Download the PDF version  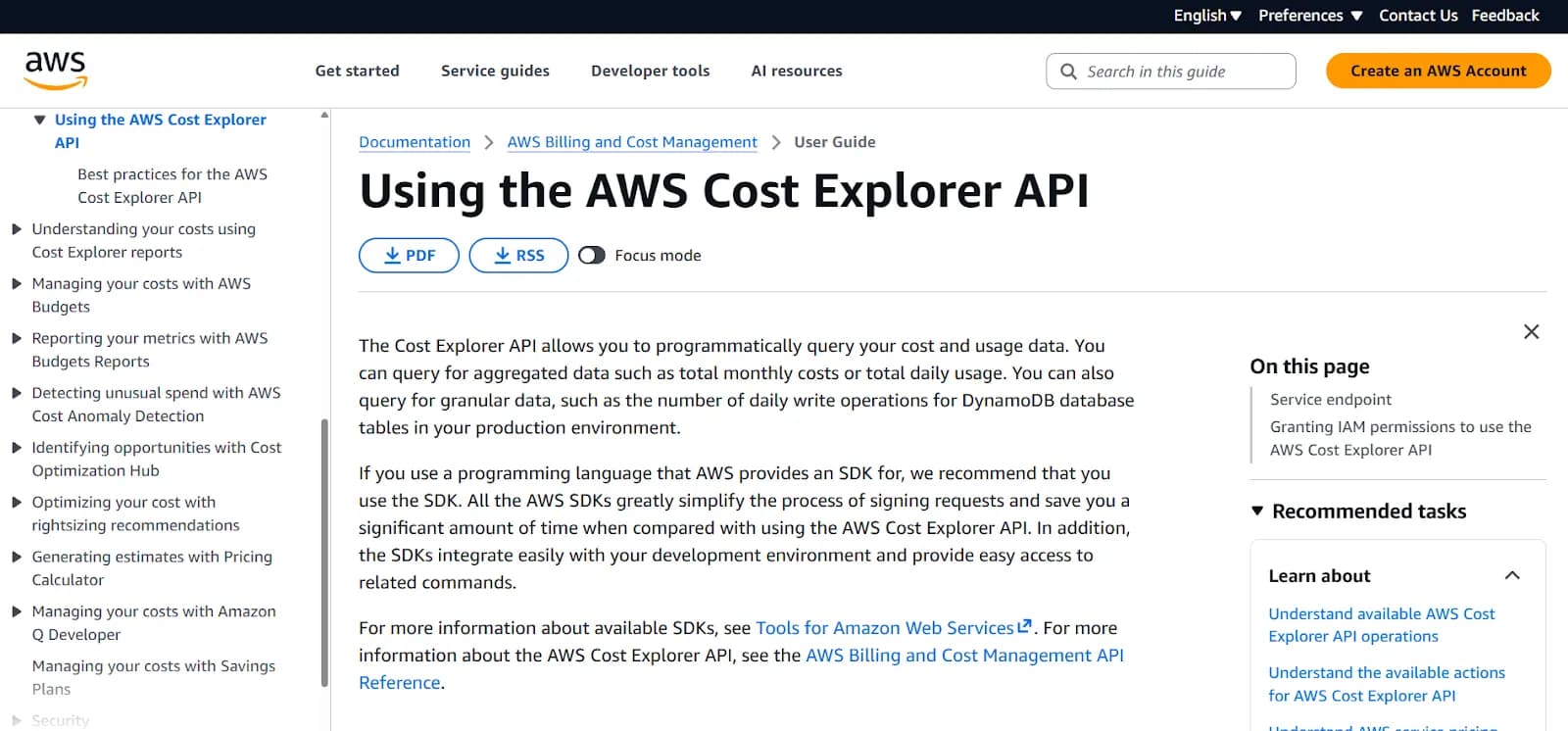409,256
